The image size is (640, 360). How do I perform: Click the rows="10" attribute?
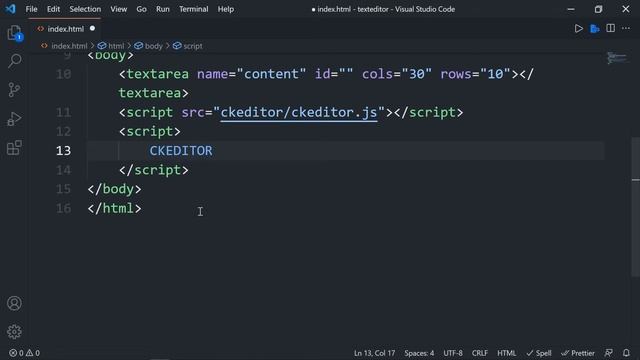(x=476, y=74)
